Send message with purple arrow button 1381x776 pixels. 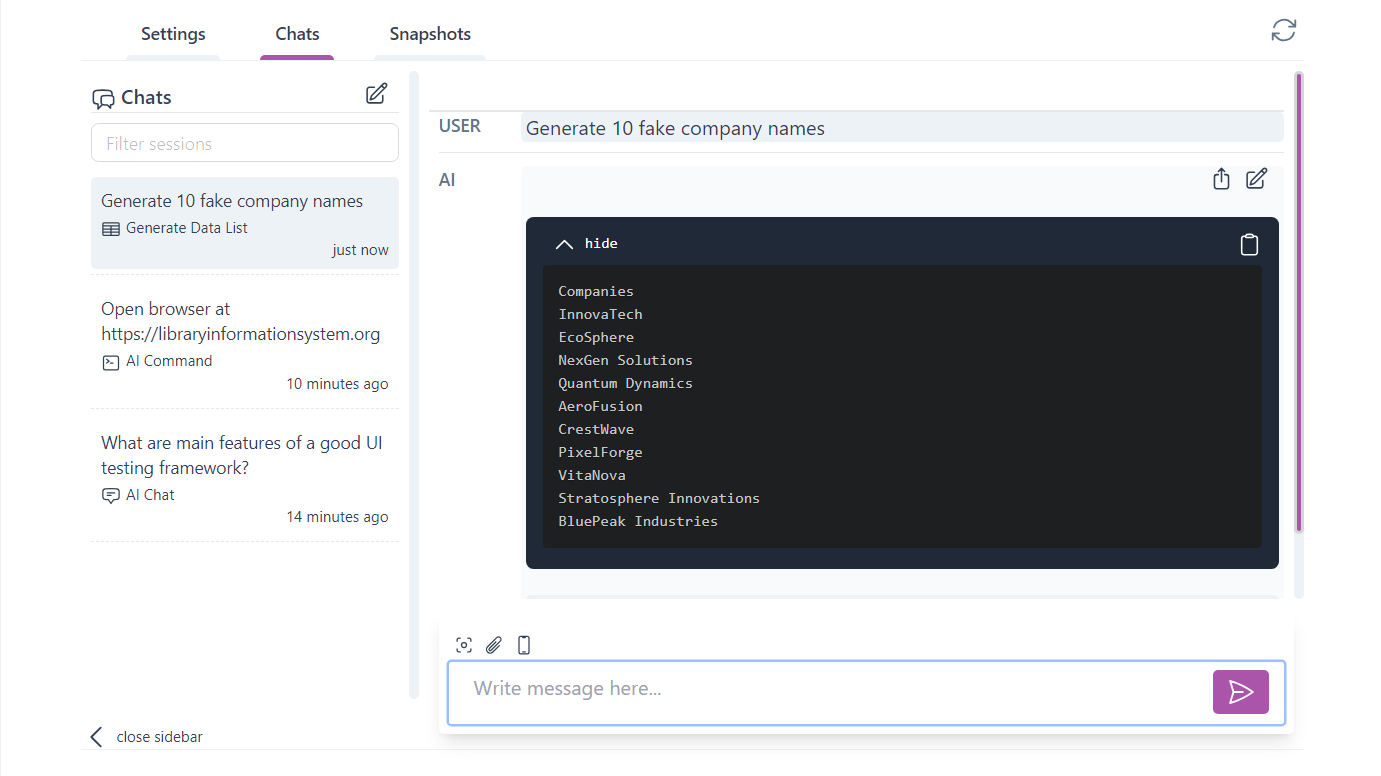click(x=1241, y=692)
